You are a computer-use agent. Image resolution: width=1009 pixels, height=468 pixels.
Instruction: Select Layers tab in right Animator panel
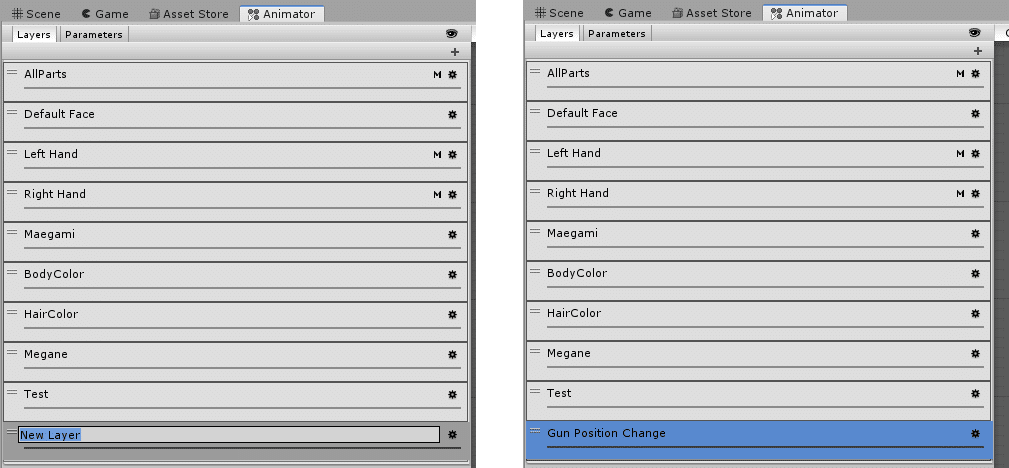click(x=557, y=33)
